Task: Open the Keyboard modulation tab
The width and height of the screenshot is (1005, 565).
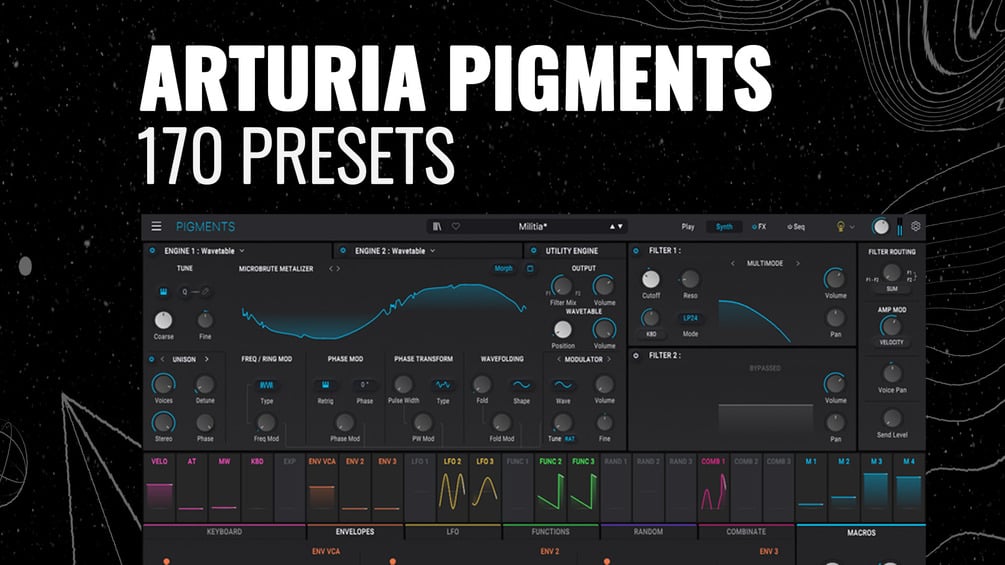Action: [x=224, y=532]
